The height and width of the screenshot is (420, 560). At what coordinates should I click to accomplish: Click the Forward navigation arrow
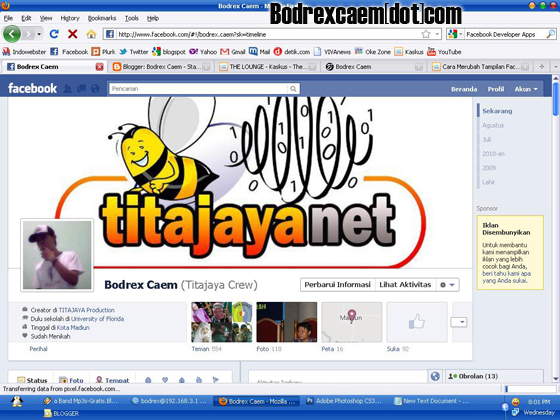[x=29, y=34]
